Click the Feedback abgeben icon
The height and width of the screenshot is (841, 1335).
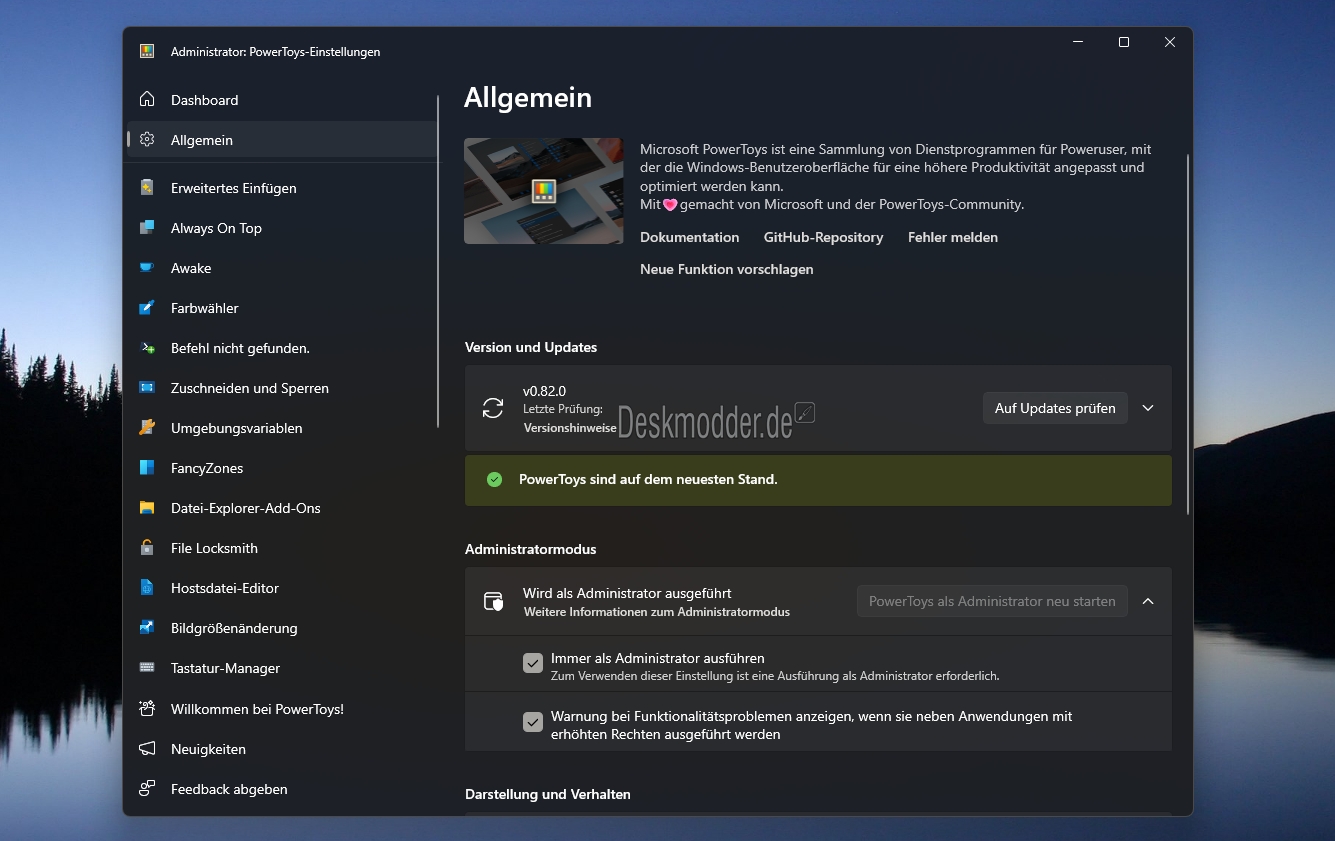[x=147, y=789]
